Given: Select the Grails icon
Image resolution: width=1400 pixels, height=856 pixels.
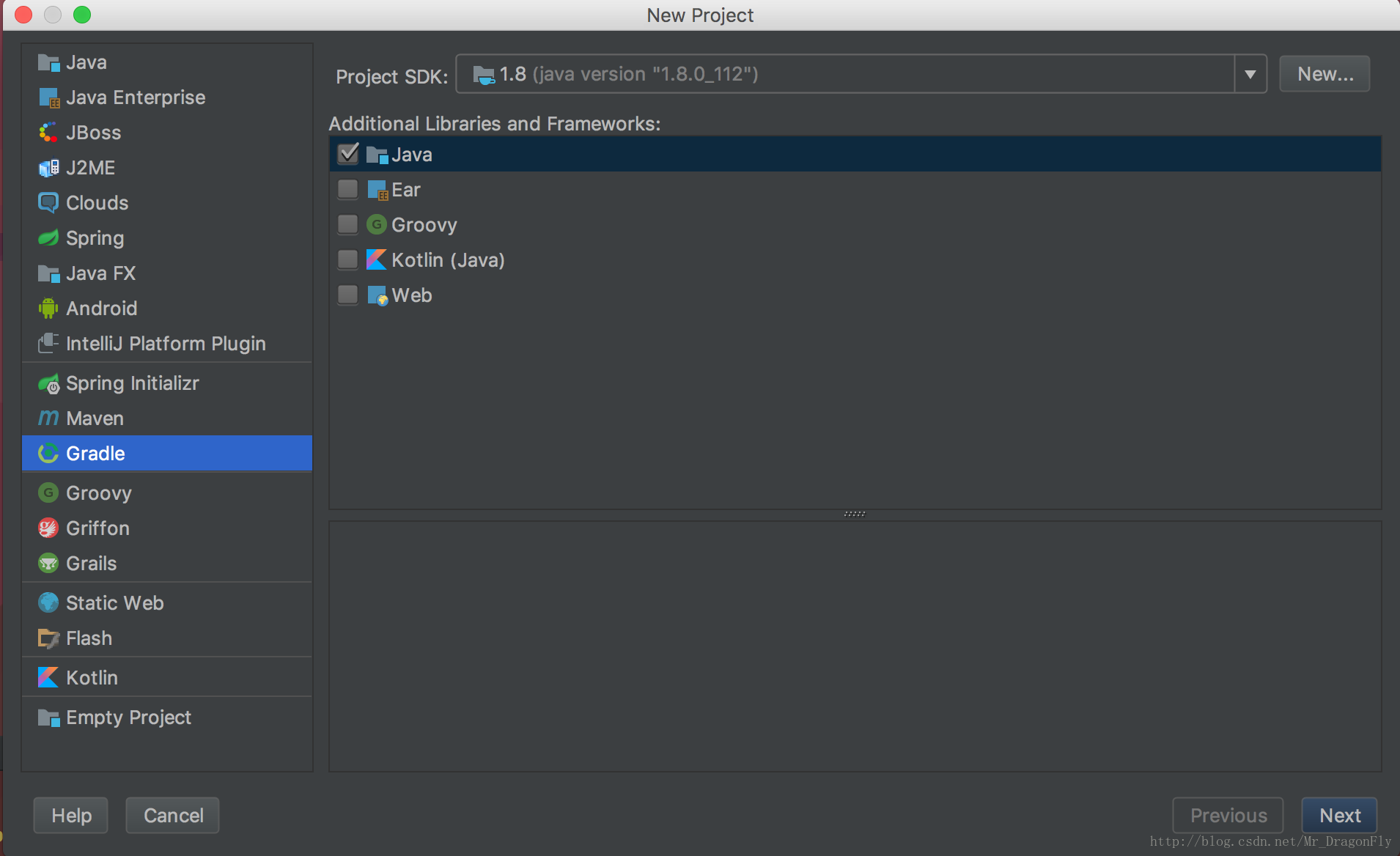Looking at the screenshot, I should [x=48, y=564].
